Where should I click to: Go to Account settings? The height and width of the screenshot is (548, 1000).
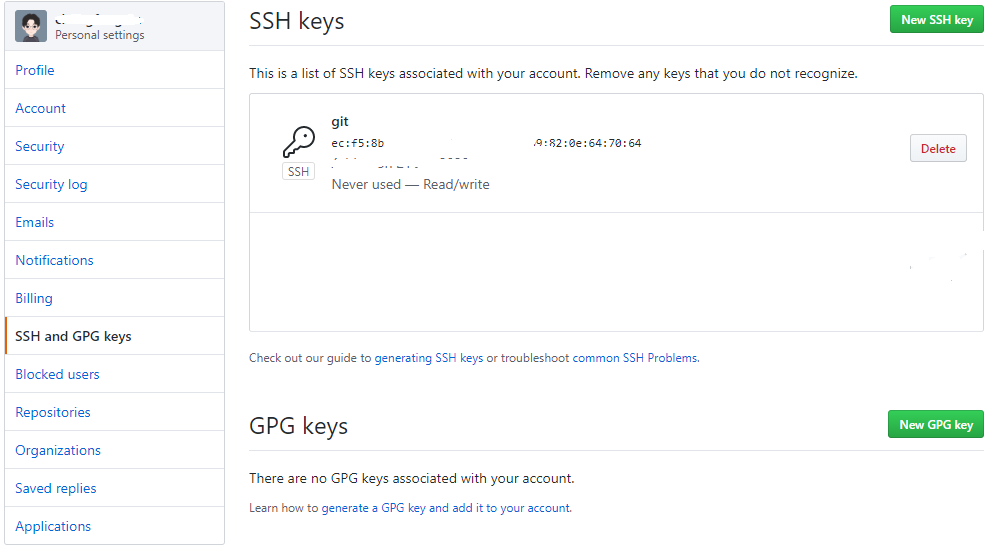(41, 108)
